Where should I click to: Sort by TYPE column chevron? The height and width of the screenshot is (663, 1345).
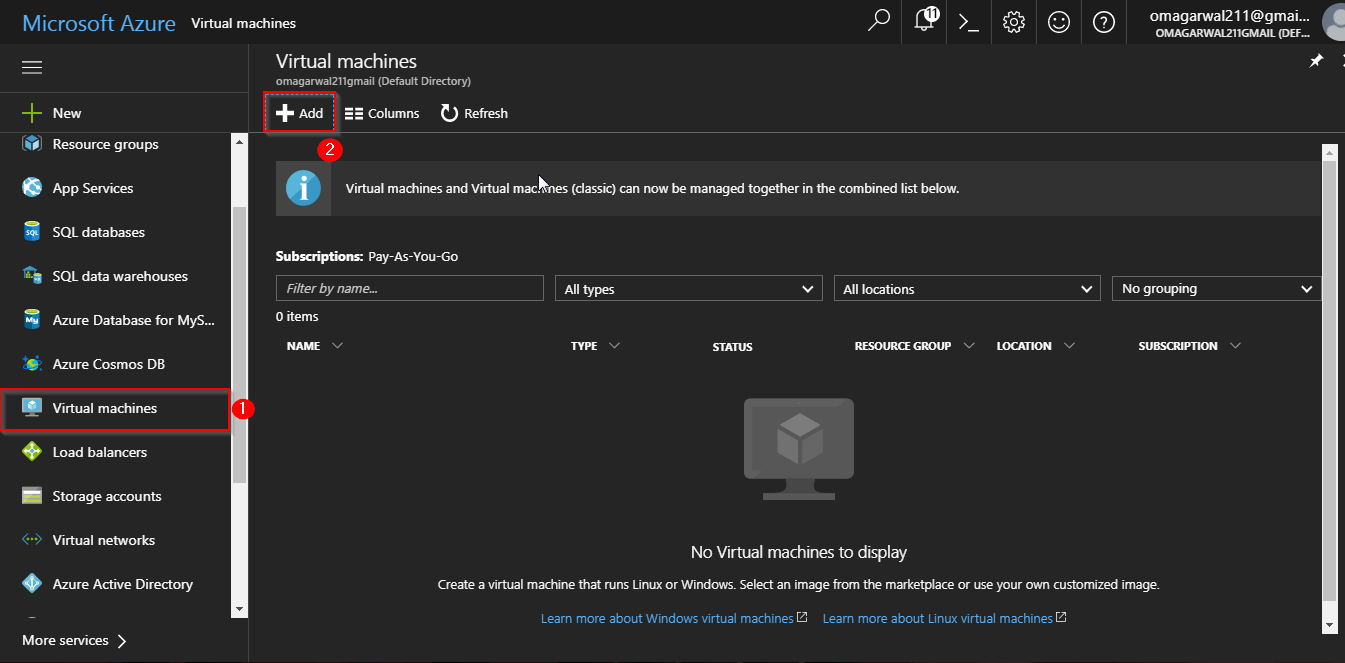click(614, 346)
